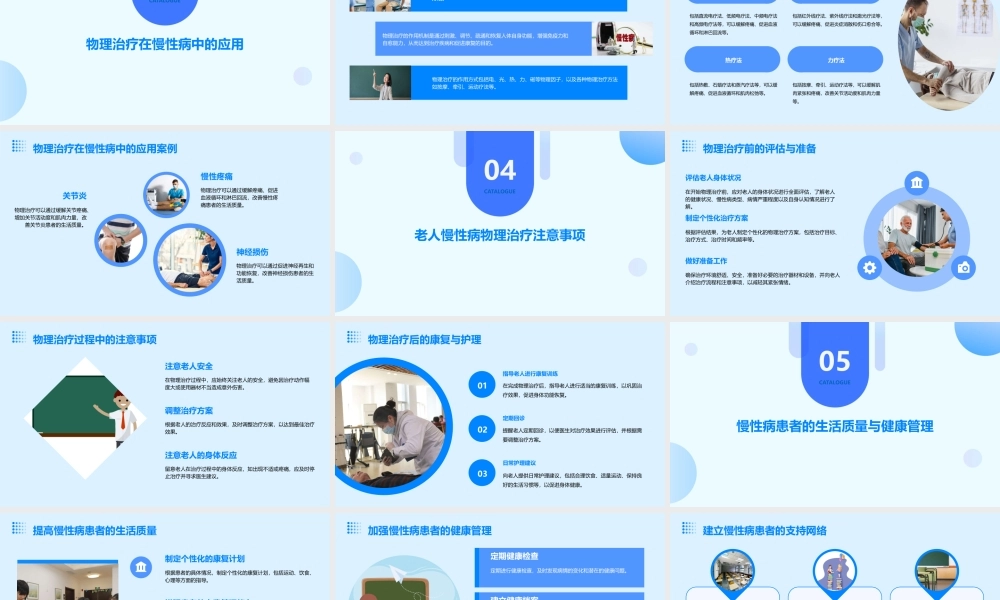This screenshot has width=1000, height=600.
Task: Click circular photo beside 慢性疼痛 heading
Action: 166,194
